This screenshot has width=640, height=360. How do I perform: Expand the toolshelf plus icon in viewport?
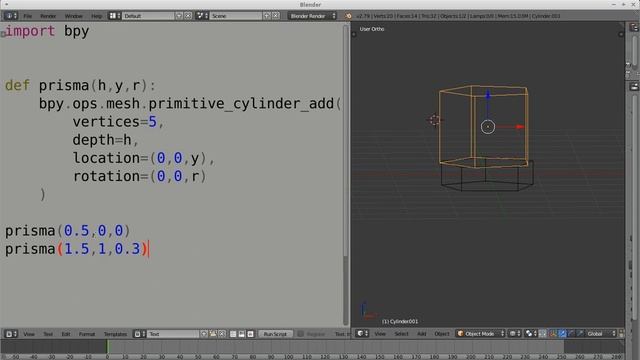pyautogui.click(x=354, y=35)
